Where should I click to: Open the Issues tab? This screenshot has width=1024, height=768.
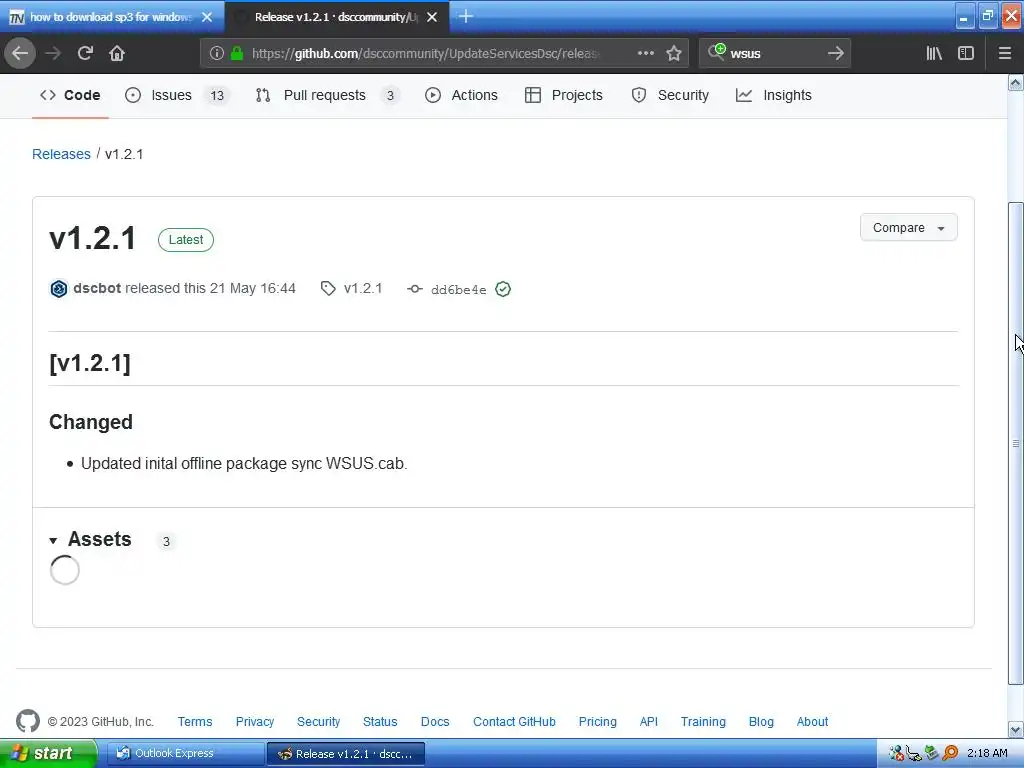pyautogui.click(x=176, y=95)
